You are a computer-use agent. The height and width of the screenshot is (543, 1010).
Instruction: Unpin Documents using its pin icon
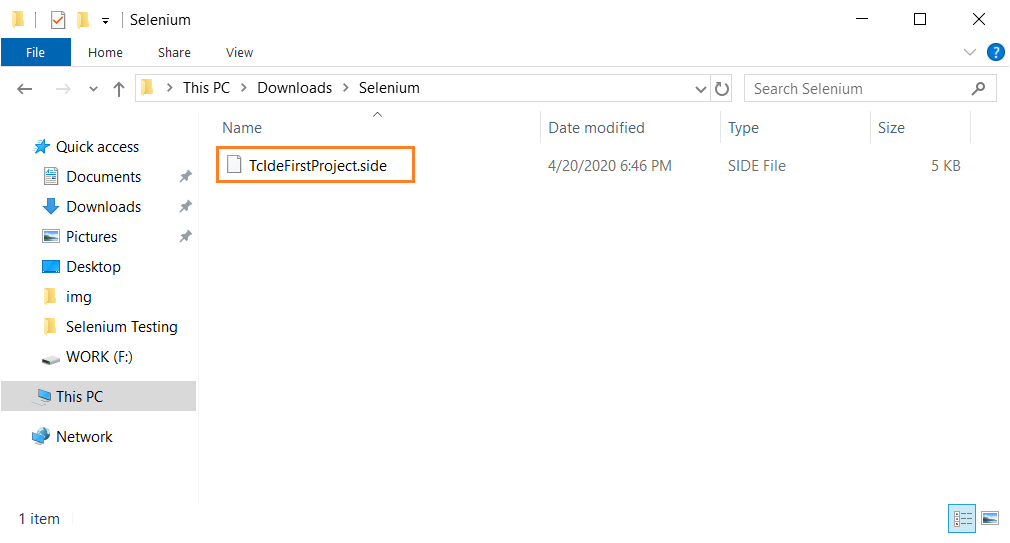click(186, 176)
